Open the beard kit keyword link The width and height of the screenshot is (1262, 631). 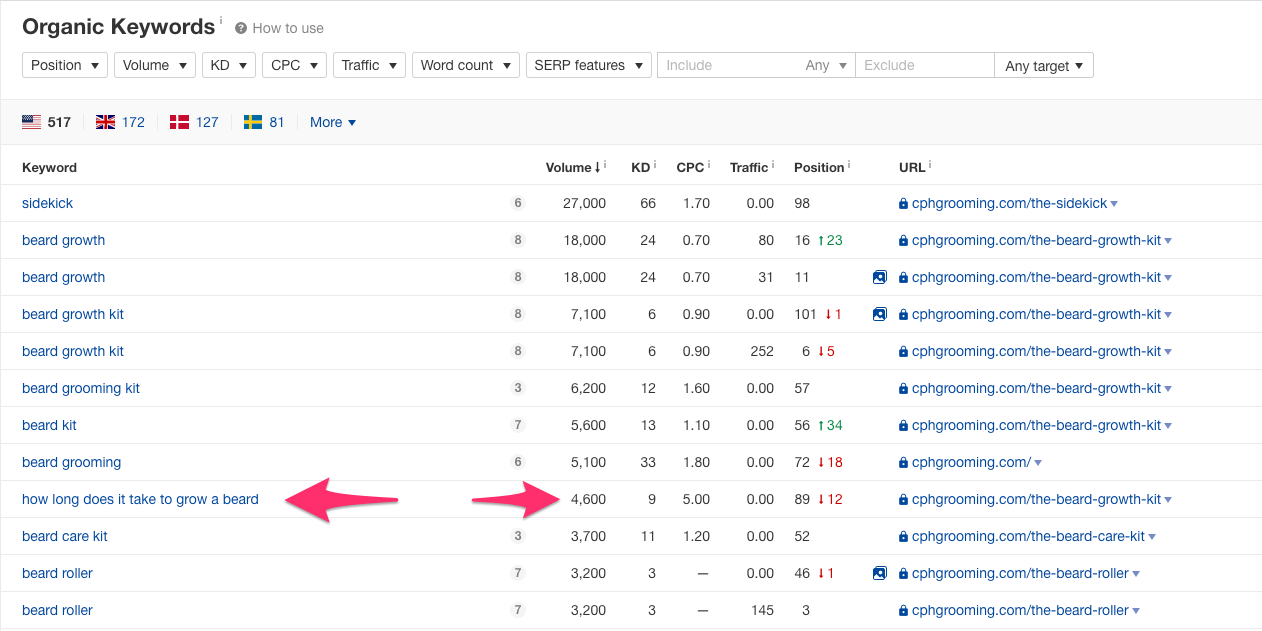click(x=49, y=425)
